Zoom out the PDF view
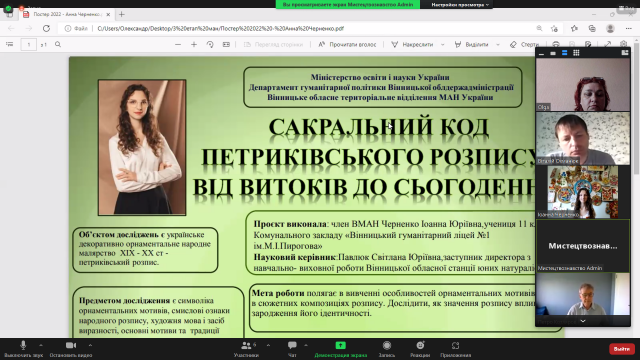The image size is (640, 360). tap(178, 44)
